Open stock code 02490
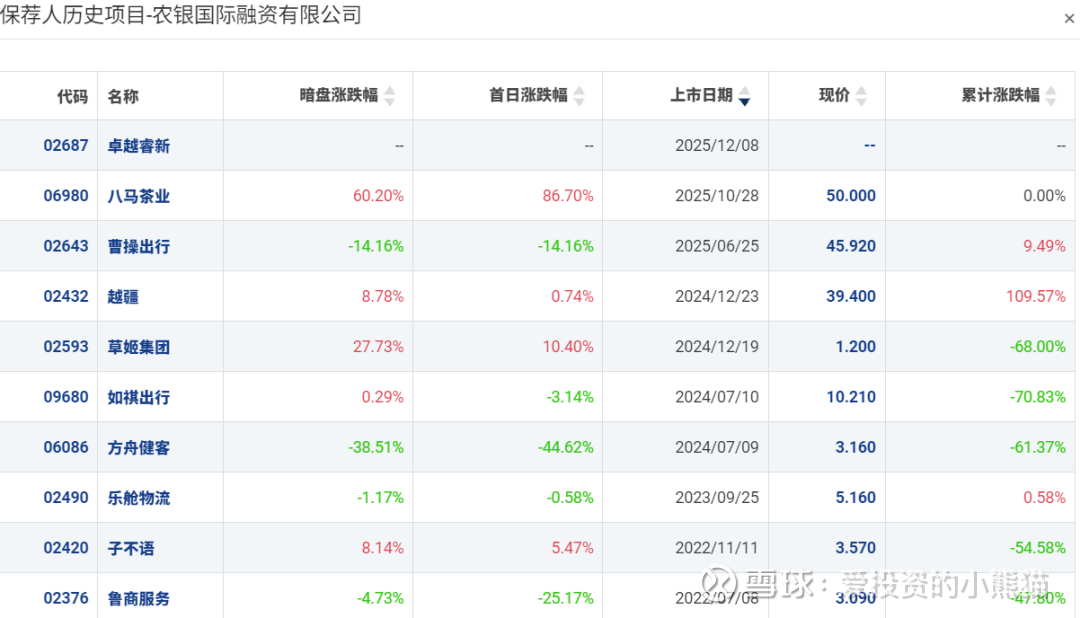 (x=66, y=497)
